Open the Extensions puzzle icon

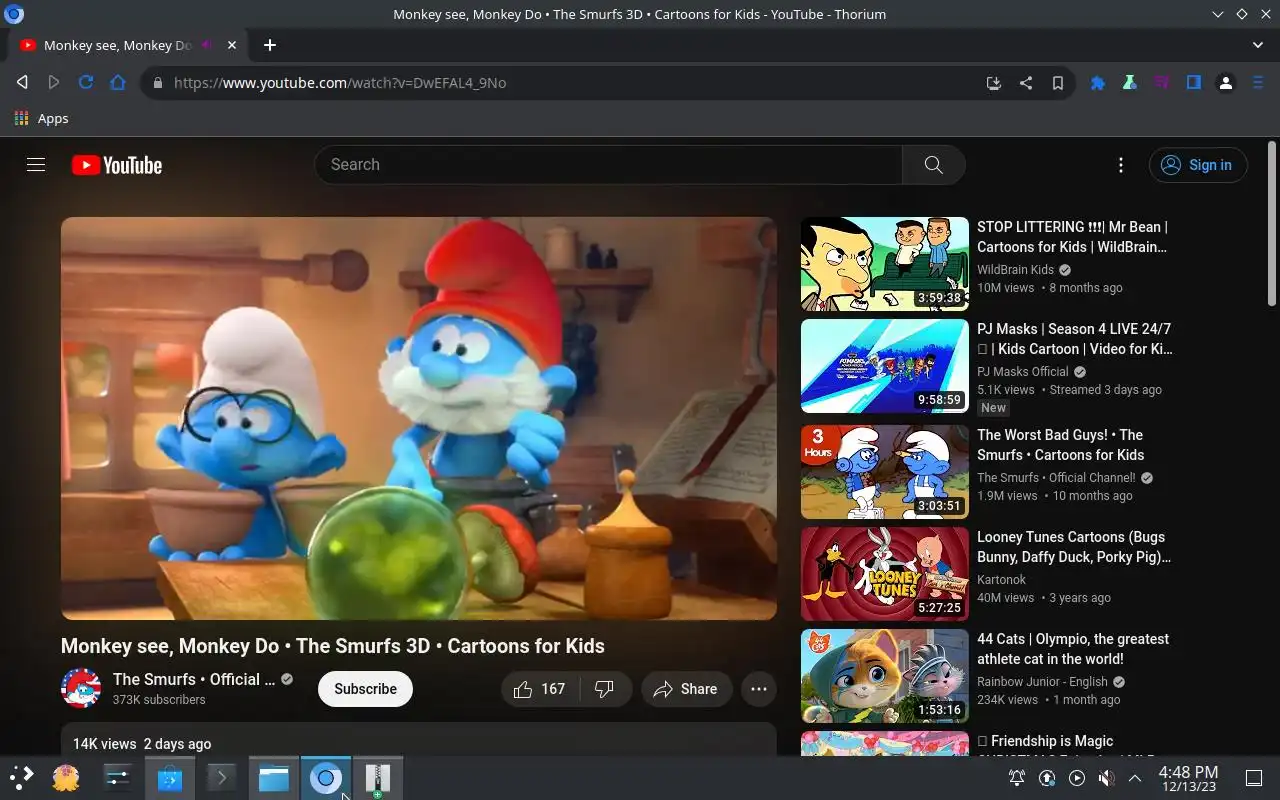1098,83
